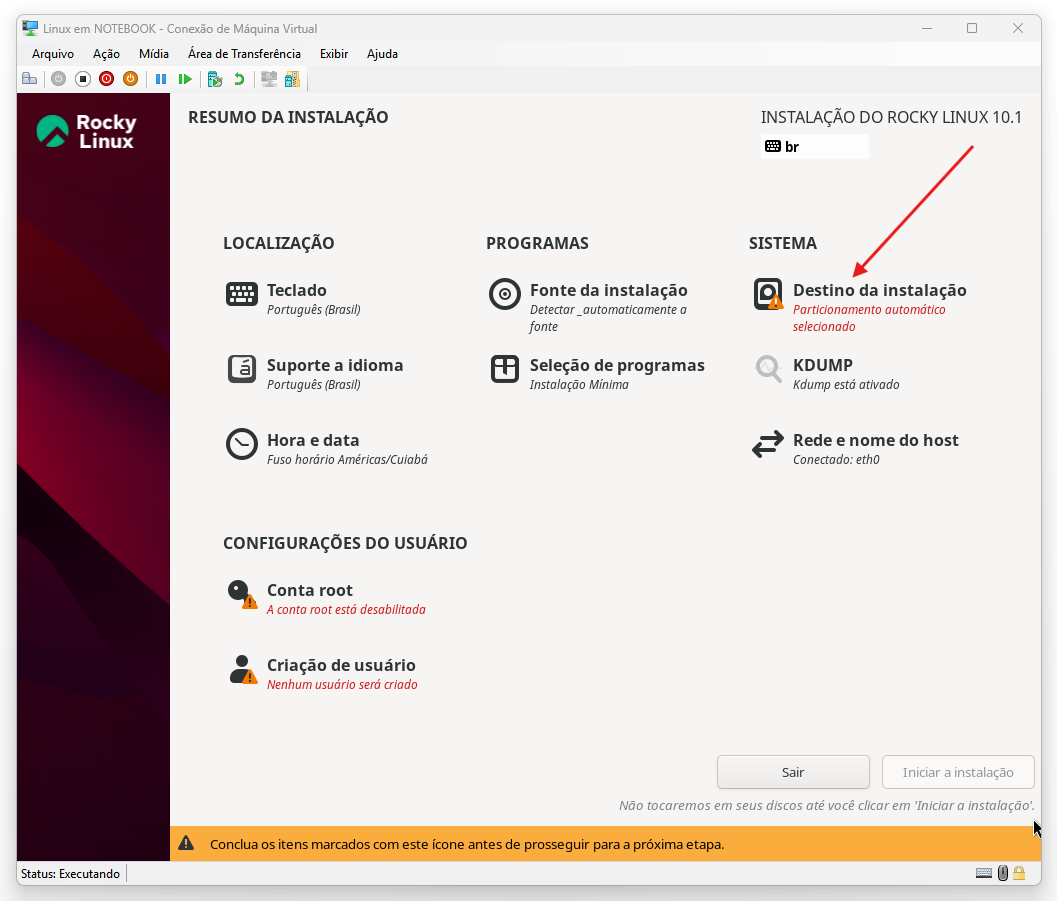The width and height of the screenshot is (1057, 901).
Task: Click the green Reset play icon
Action: pyautogui.click(x=185, y=79)
